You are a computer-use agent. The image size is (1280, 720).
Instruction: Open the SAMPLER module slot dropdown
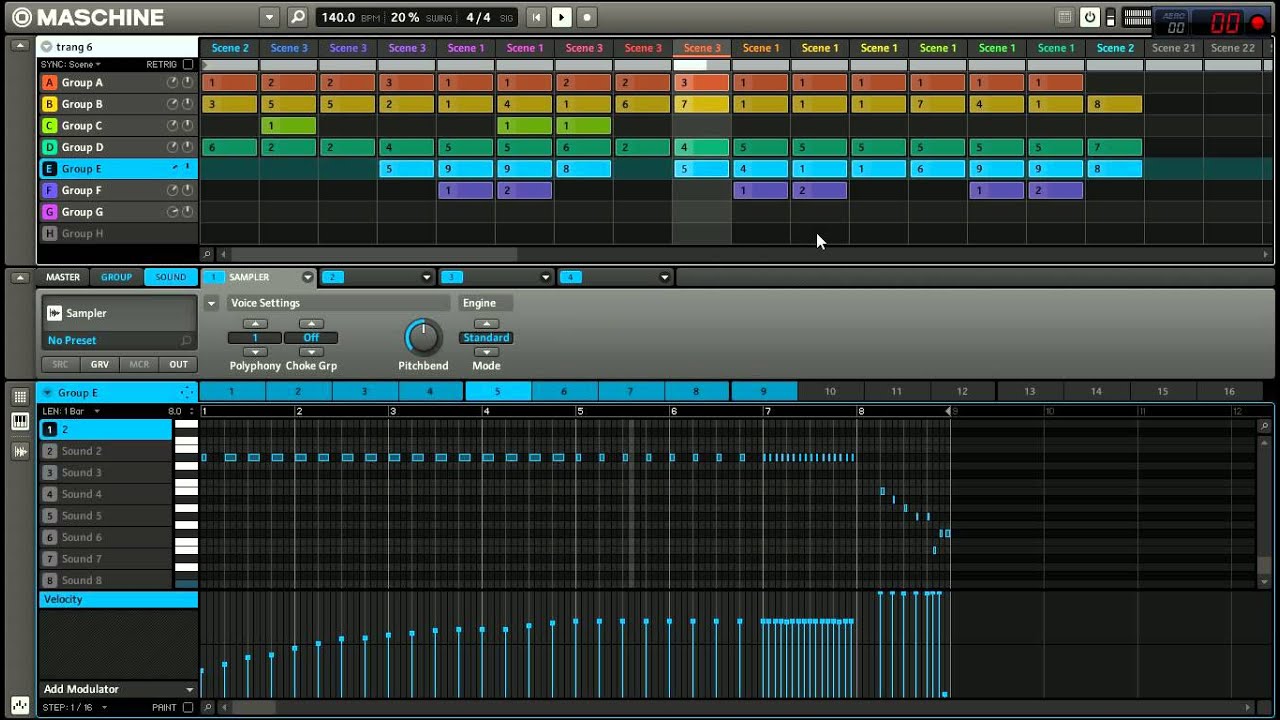tap(308, 277)
